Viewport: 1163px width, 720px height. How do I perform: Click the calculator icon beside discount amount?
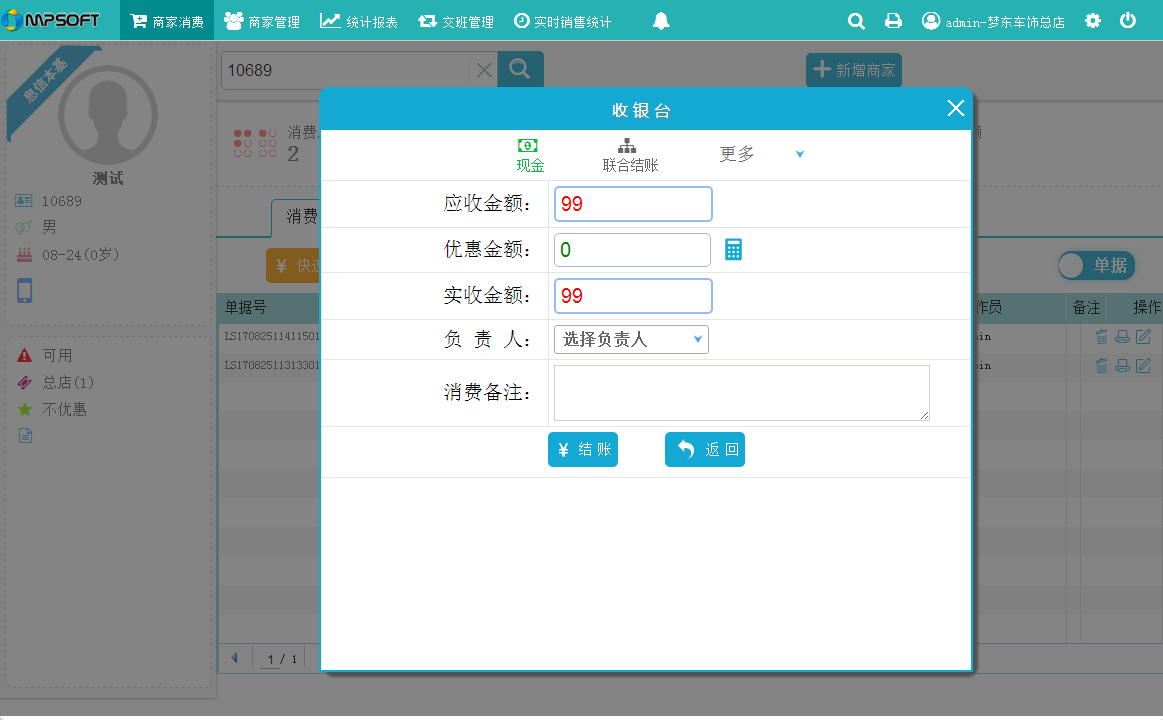click(x=733, y=250)
